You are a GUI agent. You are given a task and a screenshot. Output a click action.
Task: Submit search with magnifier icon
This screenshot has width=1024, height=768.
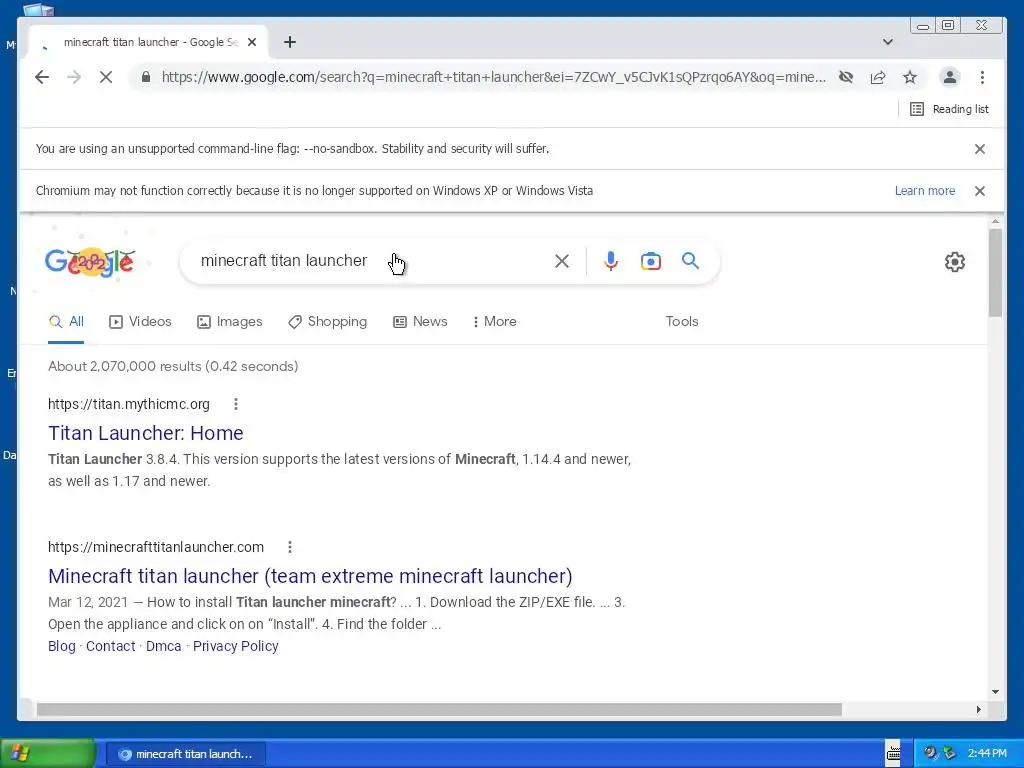[x=690, y=261]
